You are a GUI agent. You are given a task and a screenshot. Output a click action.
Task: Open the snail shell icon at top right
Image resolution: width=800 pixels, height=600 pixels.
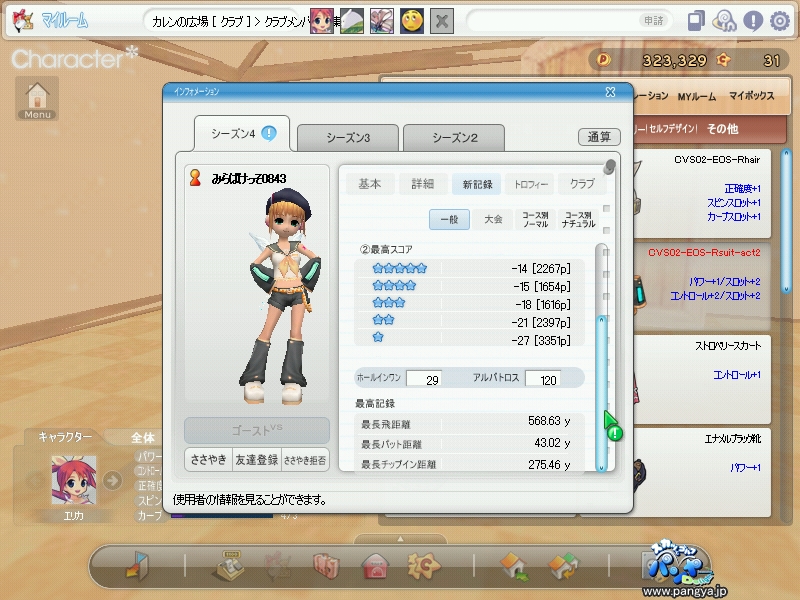[x=724, y=21]
